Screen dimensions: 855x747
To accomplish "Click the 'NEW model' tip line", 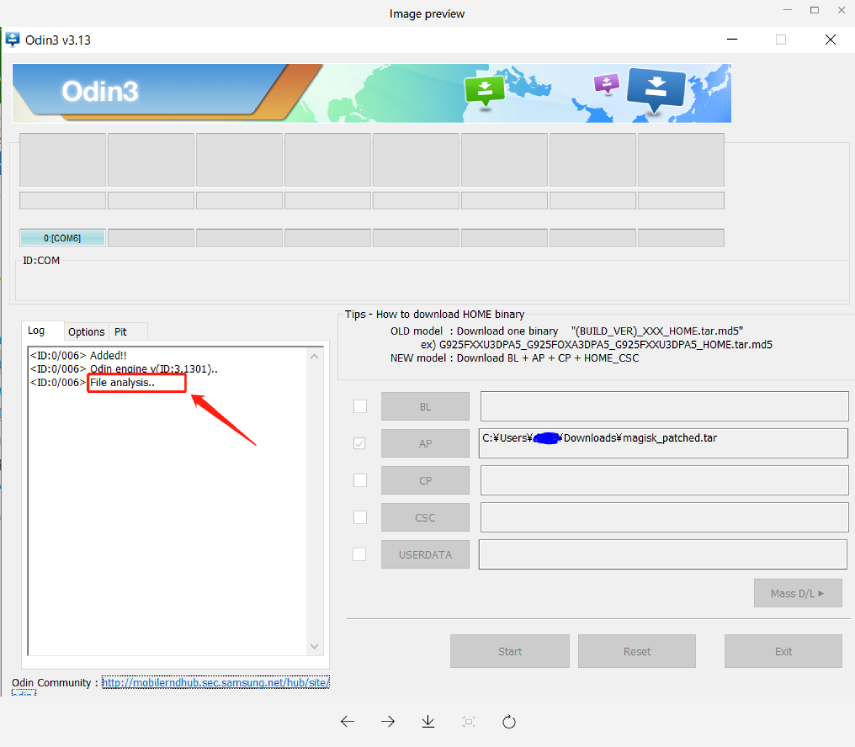I will click(x=514, y=358).
